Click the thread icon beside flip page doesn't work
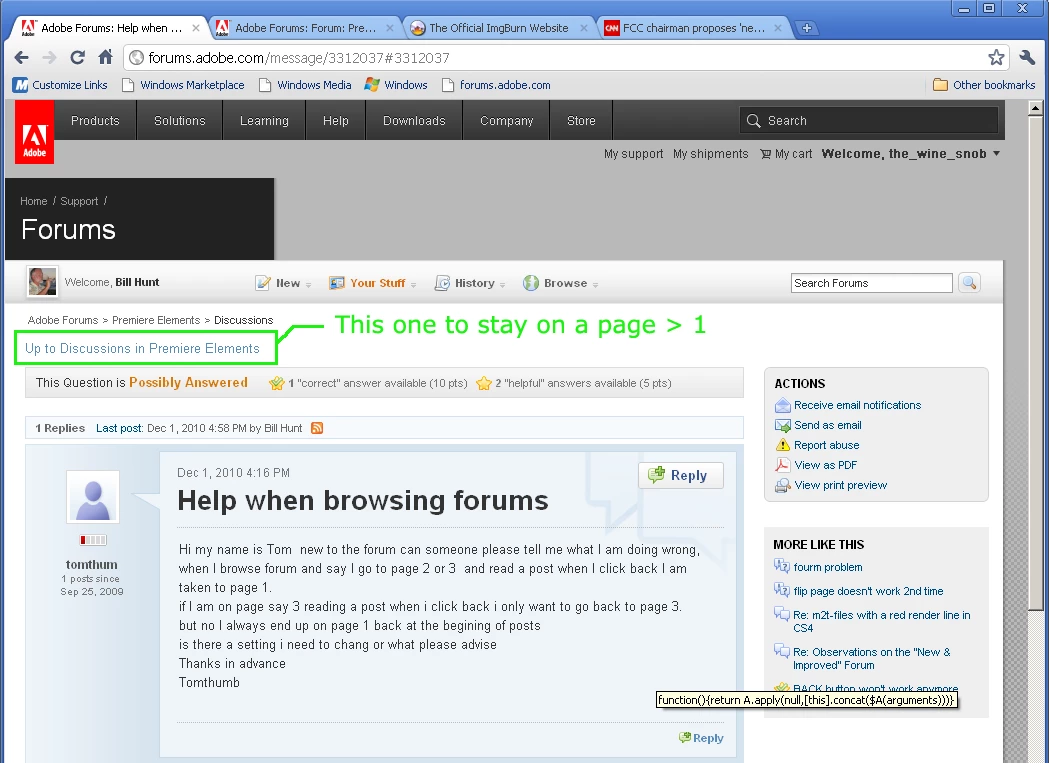1049x763 pixels. coord(781,590)
